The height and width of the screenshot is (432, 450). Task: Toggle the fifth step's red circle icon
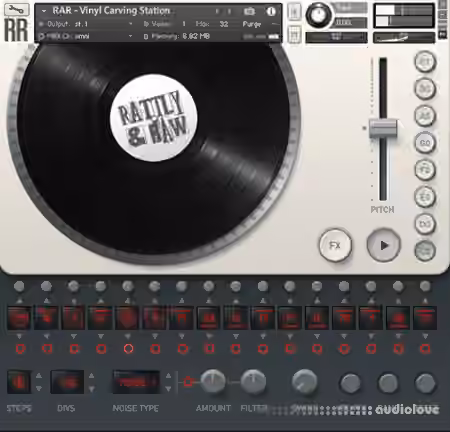tap(128, 349)
